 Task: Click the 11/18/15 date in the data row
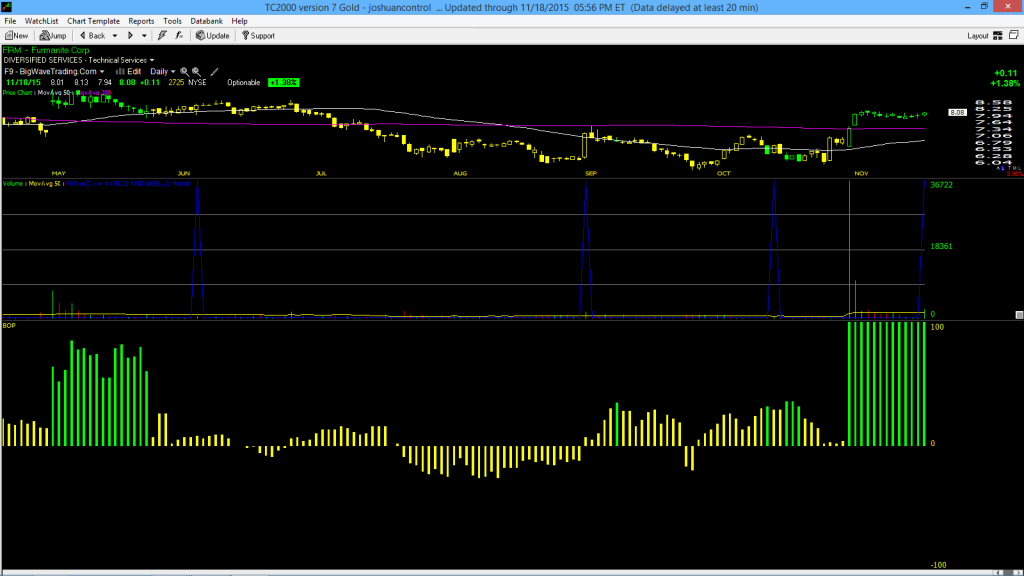pyautogui.click(x=24, y=83)
